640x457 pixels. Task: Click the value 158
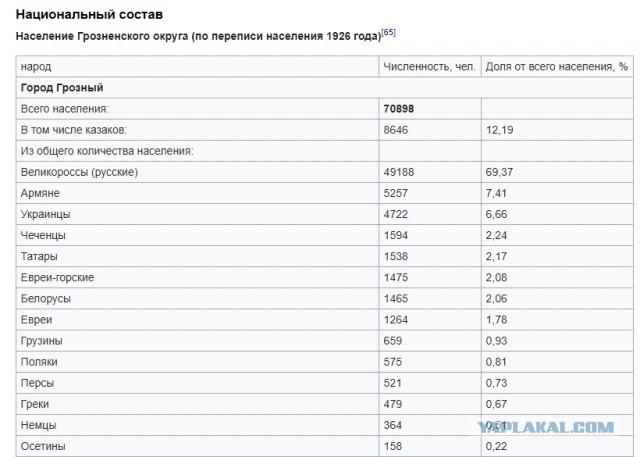pos(393,446)
